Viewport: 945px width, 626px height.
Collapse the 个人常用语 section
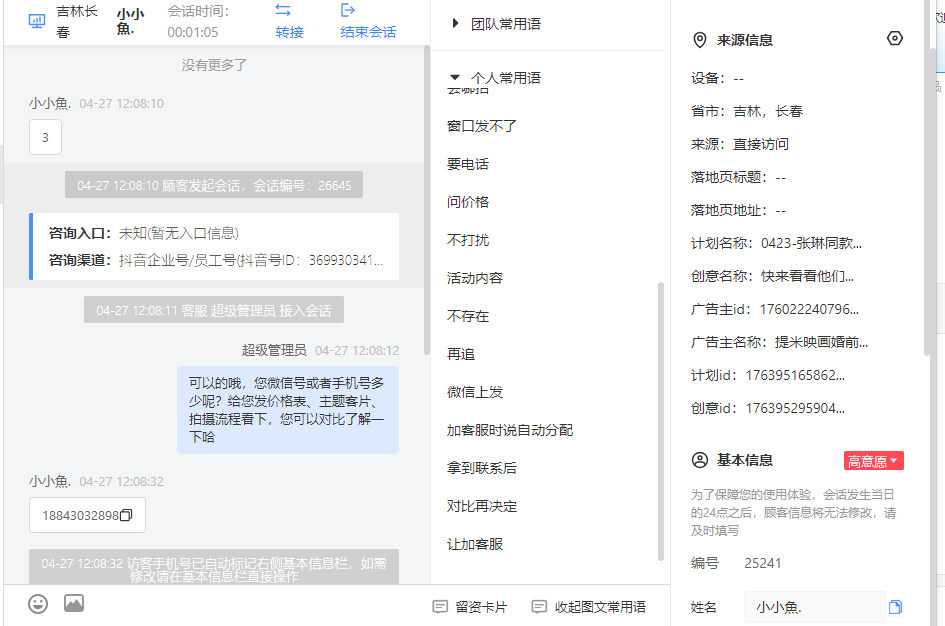pyautogui.click(x=455, y=78)
